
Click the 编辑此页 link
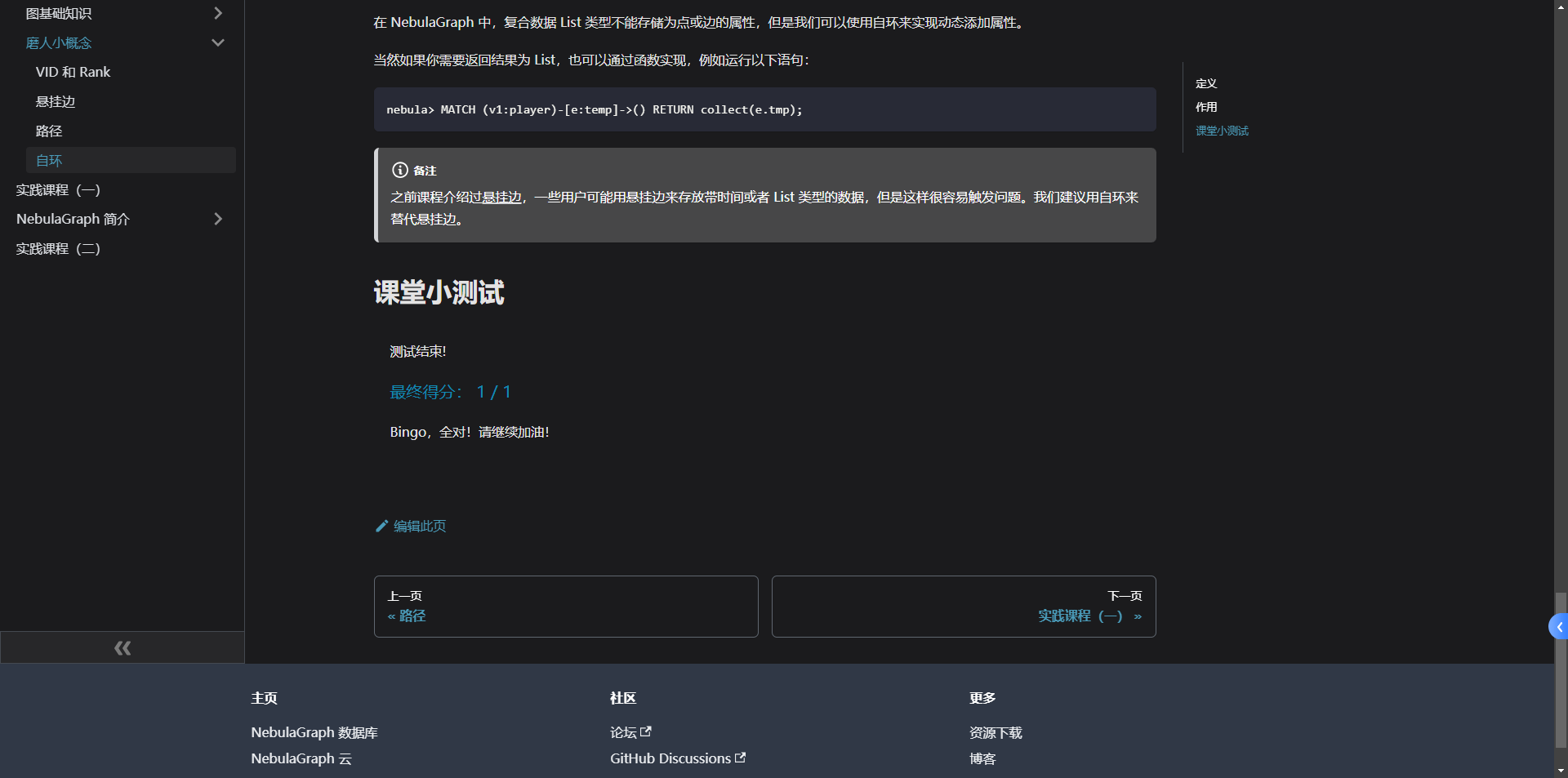tap(411, 526)
